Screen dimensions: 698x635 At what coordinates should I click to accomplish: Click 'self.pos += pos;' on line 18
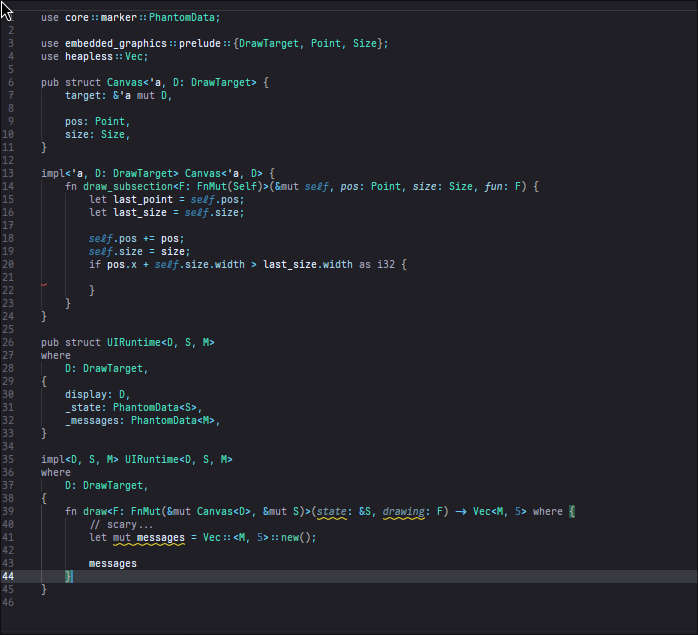pos(136,239)
